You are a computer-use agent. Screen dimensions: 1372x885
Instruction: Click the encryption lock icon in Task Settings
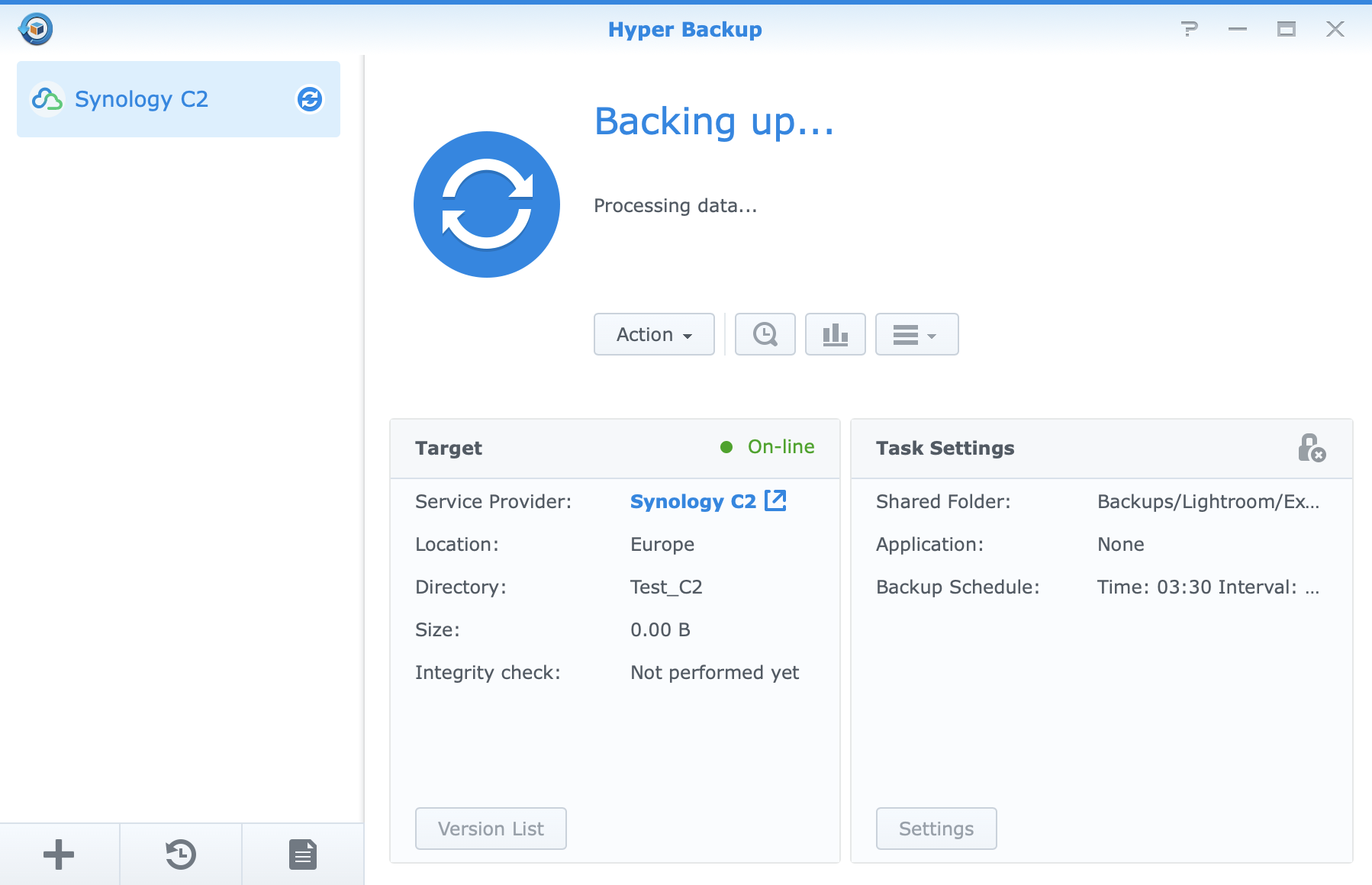click(1312, 448)
